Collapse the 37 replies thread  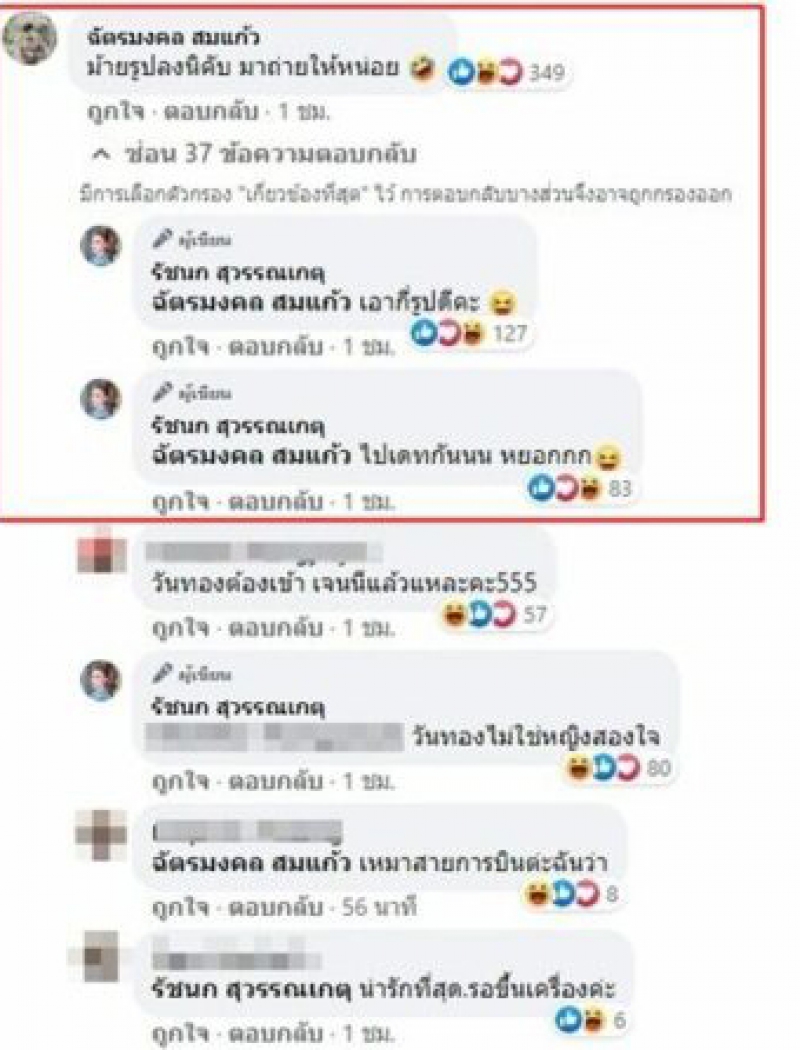(254, 155)
